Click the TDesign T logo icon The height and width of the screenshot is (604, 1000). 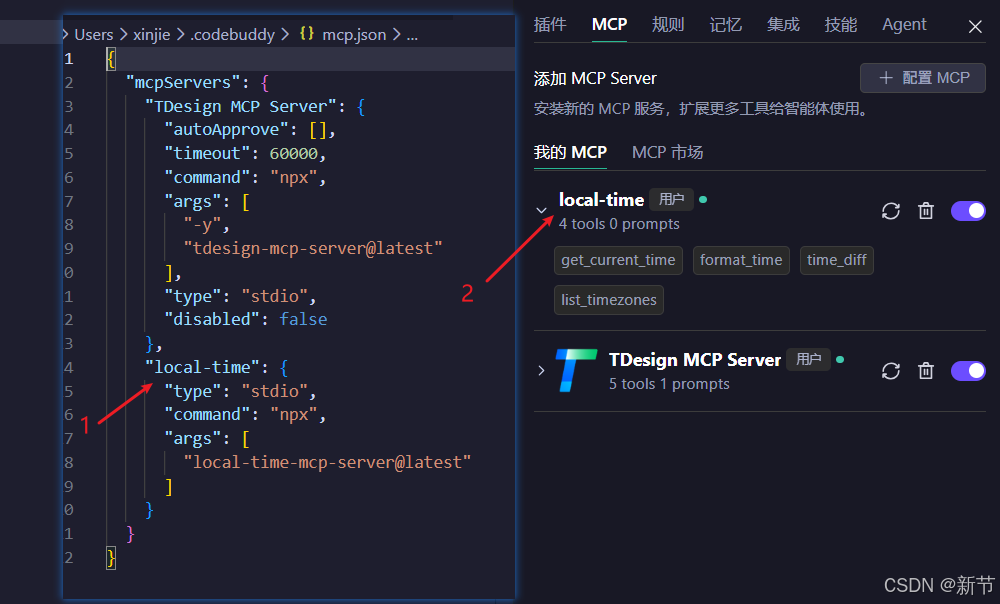click(x=576, y=370)
